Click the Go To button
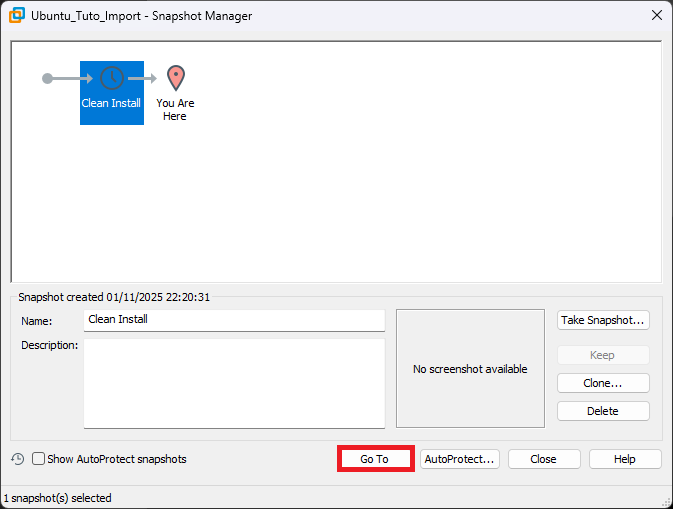673x509 pixels. coord(375,459)
